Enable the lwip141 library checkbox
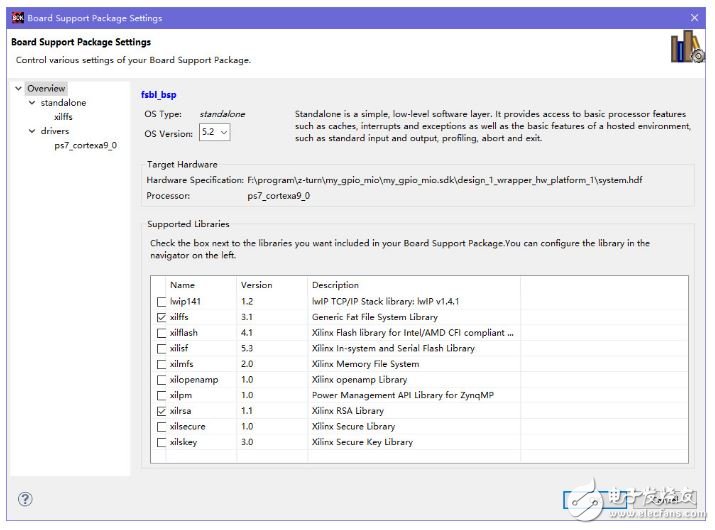715x530 pixels. 161,301
